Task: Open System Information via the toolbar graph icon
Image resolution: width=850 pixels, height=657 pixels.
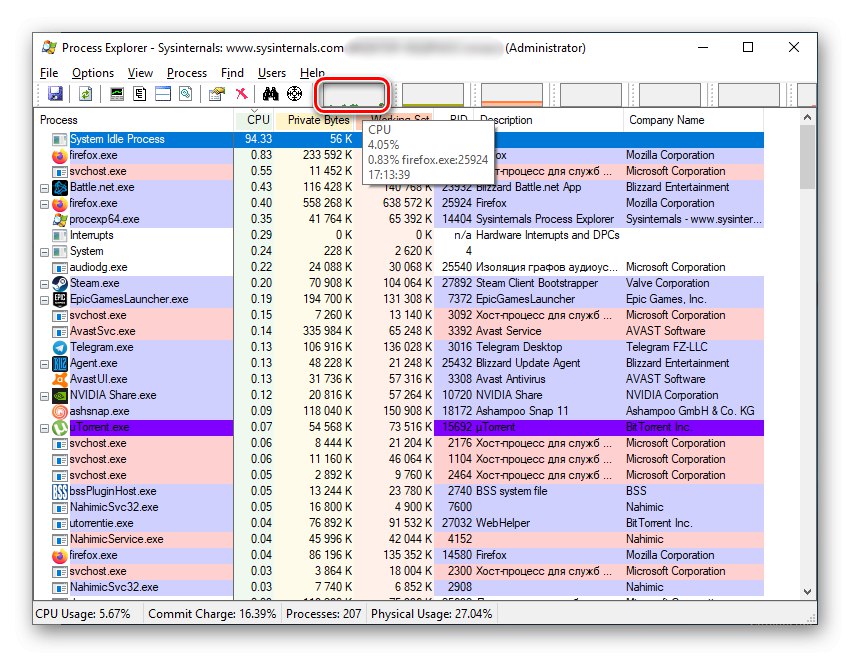Action: (118, 95)
